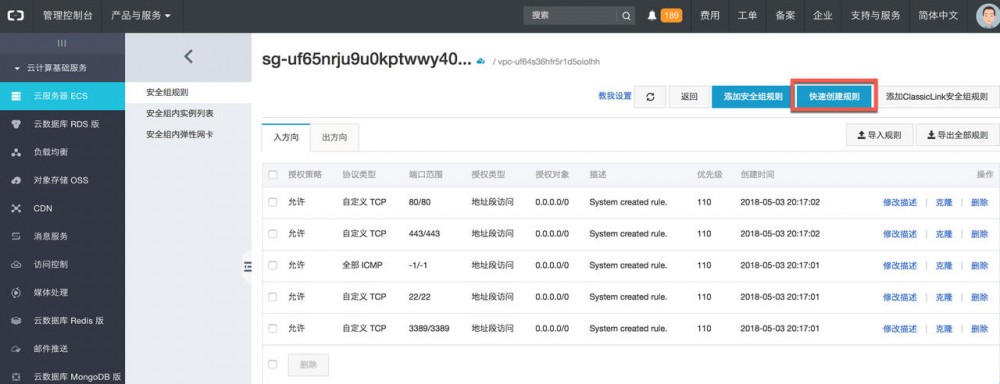Open 对象存储 OSS in sidebar
This screenshot has width=1000, height=384.
pyautogui.click(x=62, y=181)
